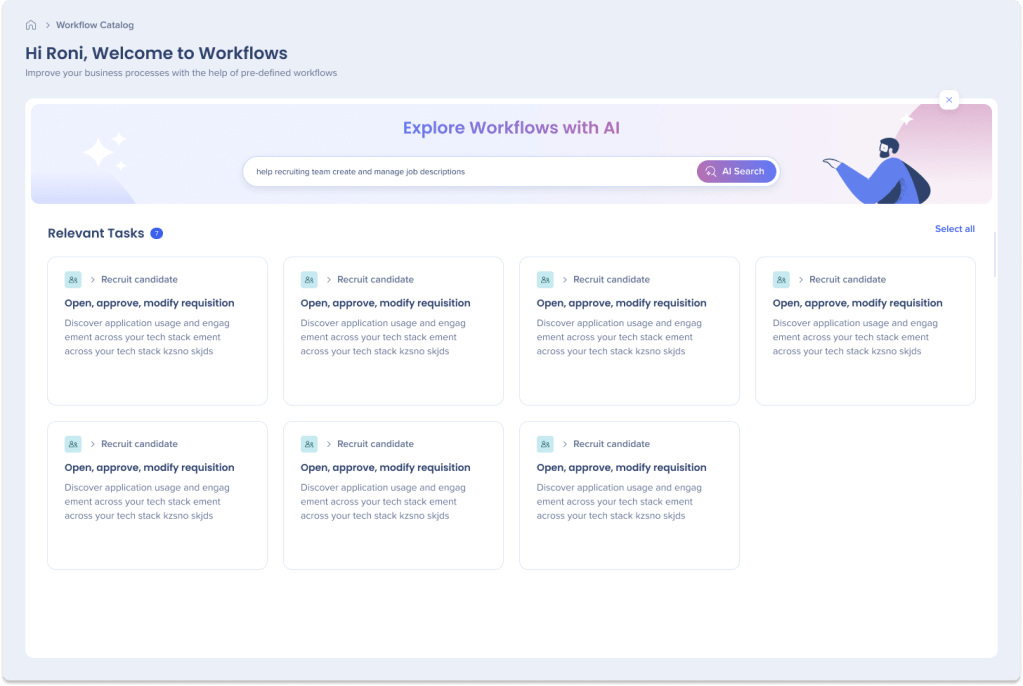The height and width of the screenshot is (686, 1023).
Task: Click people icon on first bottom-row card
Action: (73, 444)
